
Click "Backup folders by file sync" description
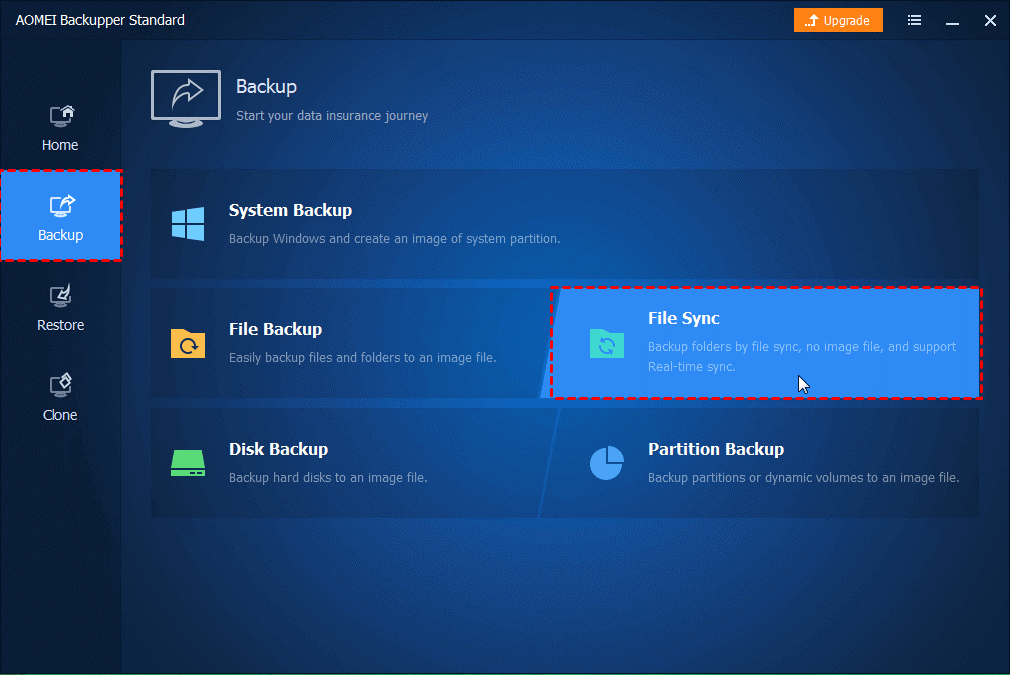tap(802, 356)
